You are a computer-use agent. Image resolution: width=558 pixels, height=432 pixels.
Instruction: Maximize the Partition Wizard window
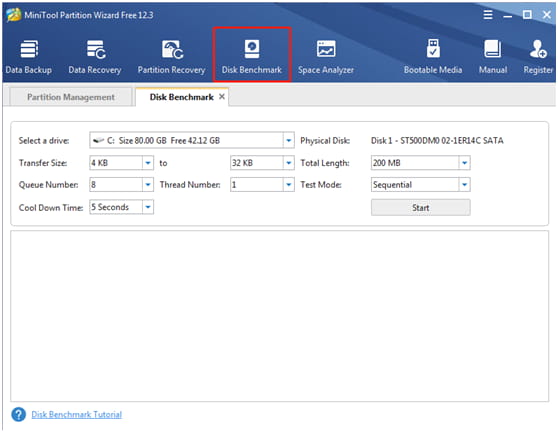point(527,15)
